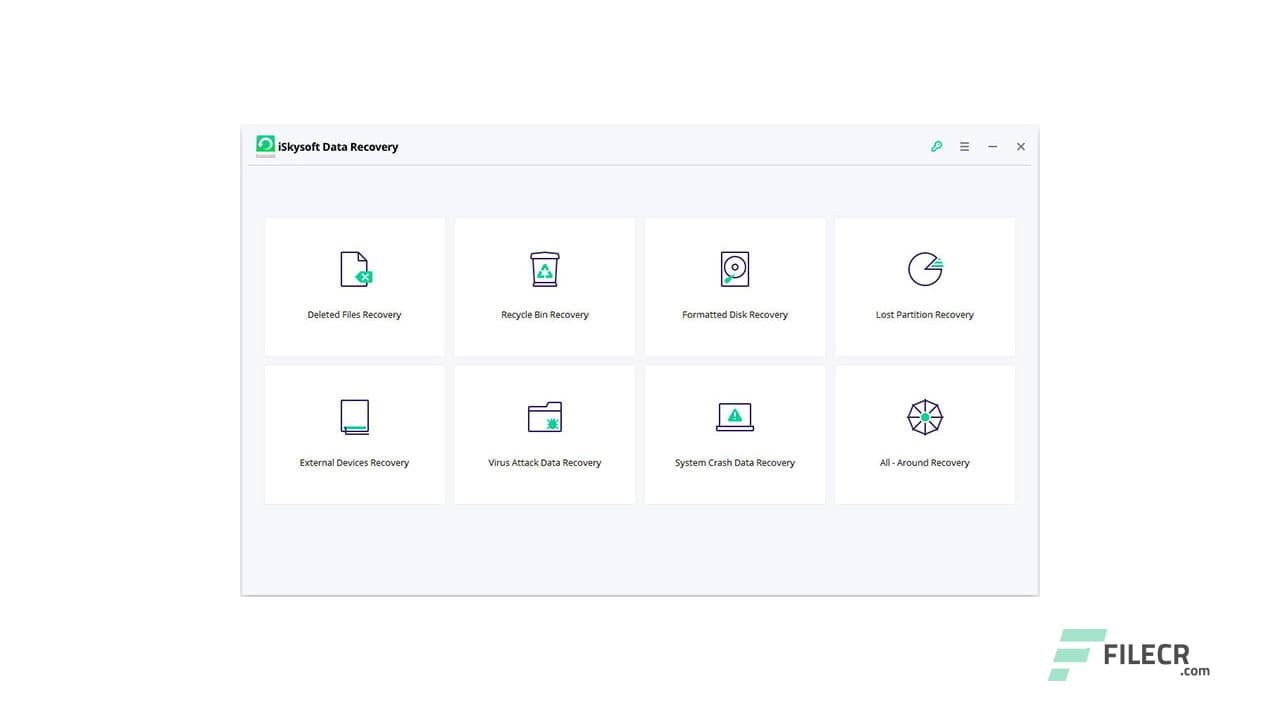This screenshot has width=1280, height=720.
Task: Choose the Formatted Disk Recovery tile
Action: point(734,286)
